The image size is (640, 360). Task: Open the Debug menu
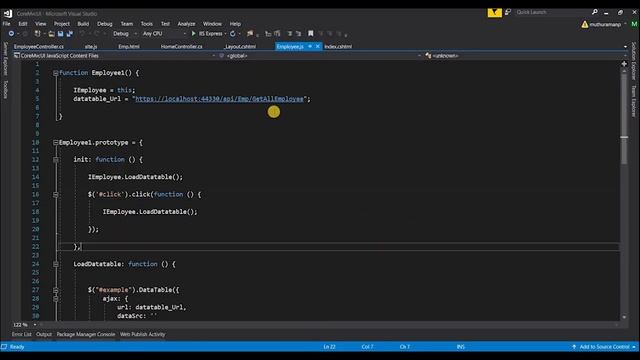[104, 24]
